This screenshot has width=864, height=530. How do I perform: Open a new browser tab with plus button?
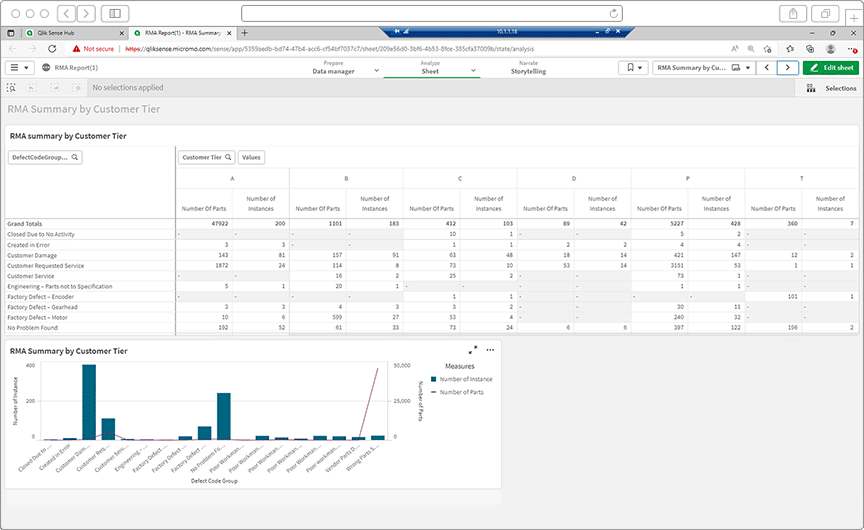click(244, 33)
